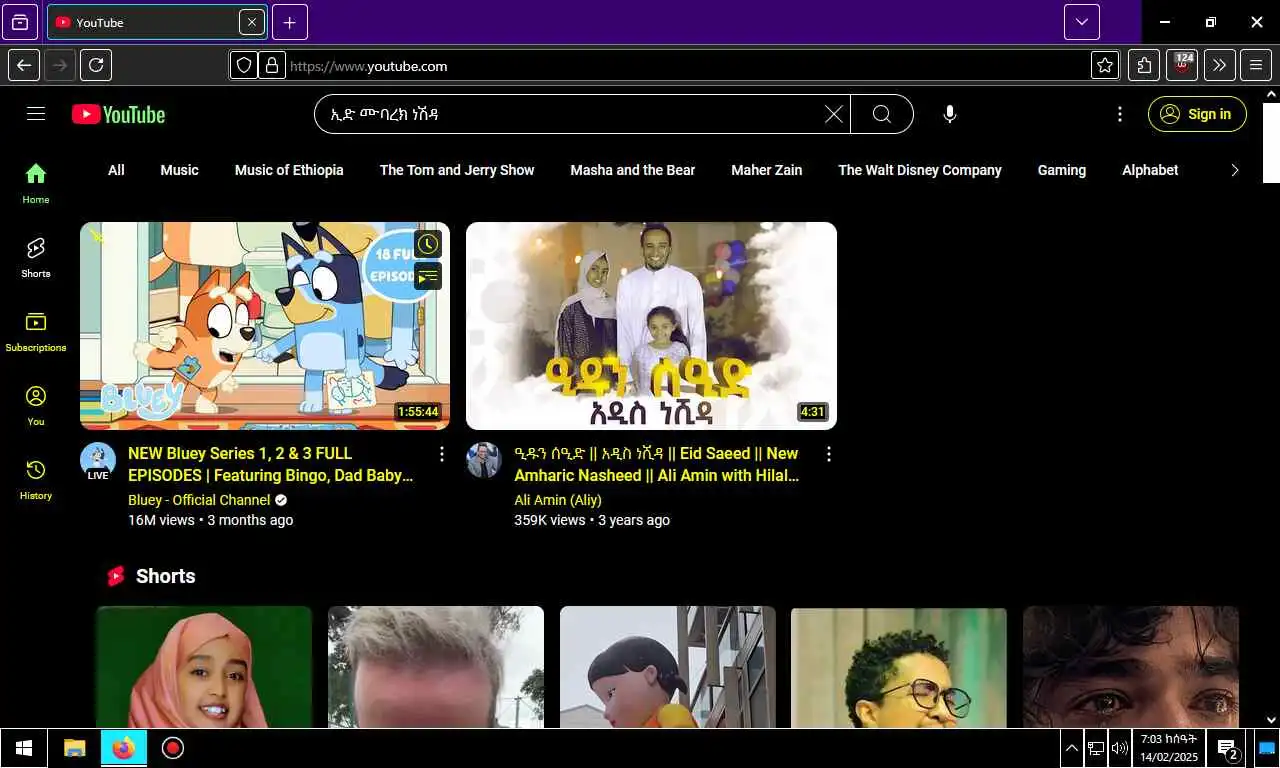Open the You section in sidebar
The height and width of the screenshot is (768, 1280).
36,405
